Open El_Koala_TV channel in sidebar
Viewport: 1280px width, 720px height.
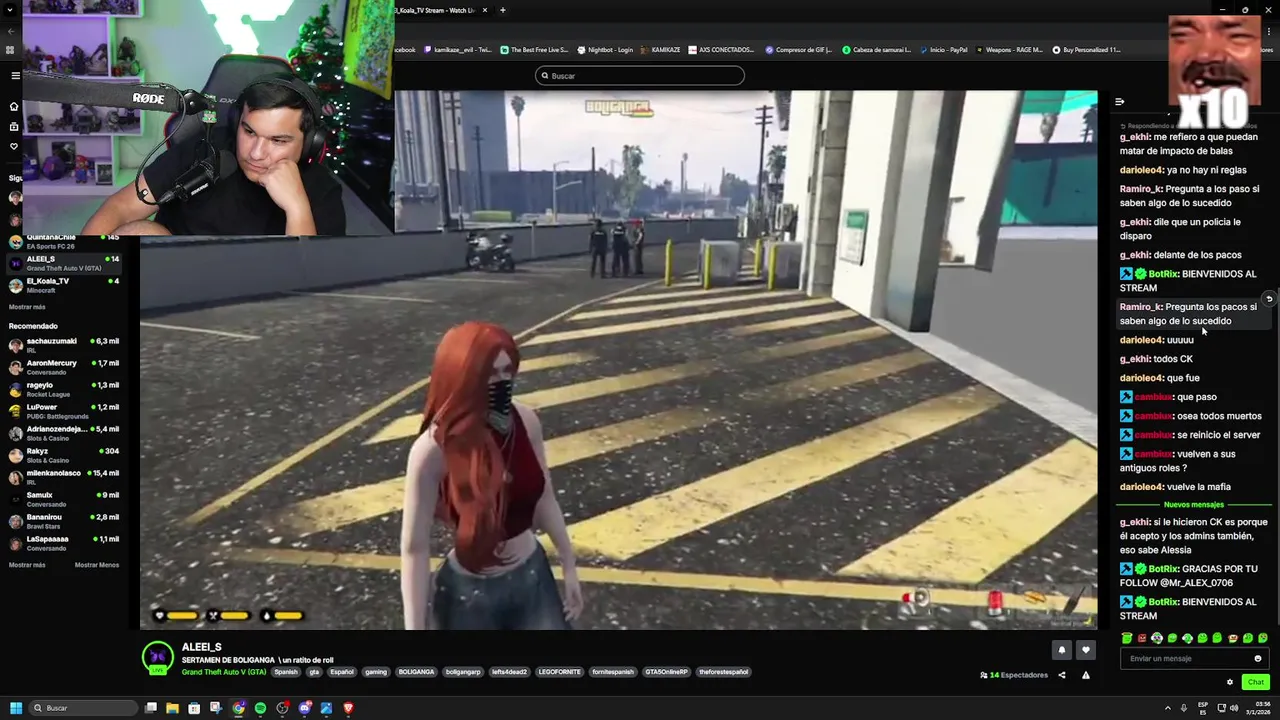click(x=64, y=285)
